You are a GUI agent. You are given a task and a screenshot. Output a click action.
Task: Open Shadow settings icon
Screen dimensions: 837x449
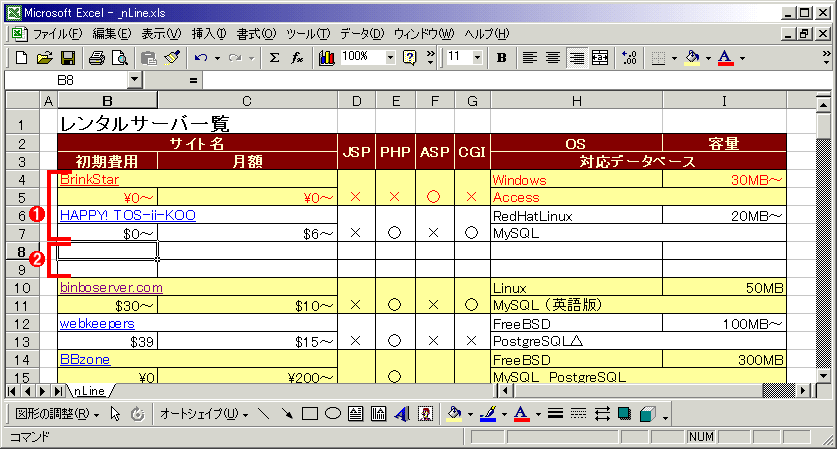click(x=625, y=414)
